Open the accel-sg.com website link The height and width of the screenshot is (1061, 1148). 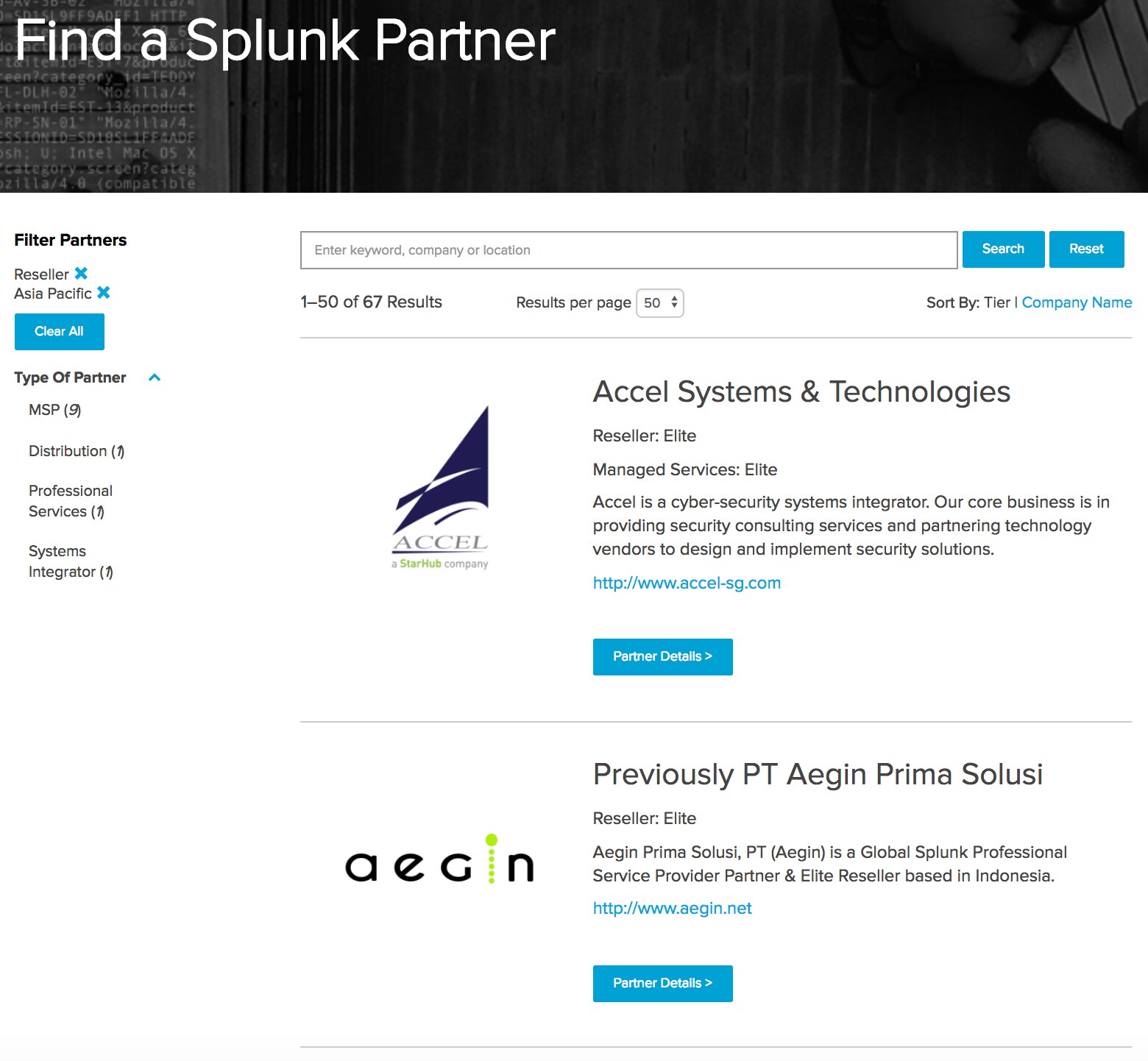(687, 583)
